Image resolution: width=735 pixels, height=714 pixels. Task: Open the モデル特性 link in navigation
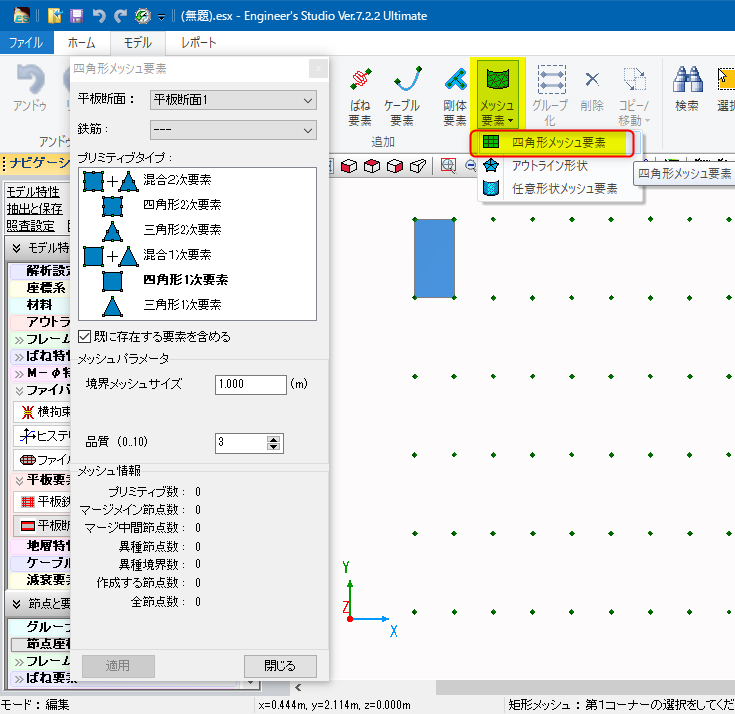point(33,192)
